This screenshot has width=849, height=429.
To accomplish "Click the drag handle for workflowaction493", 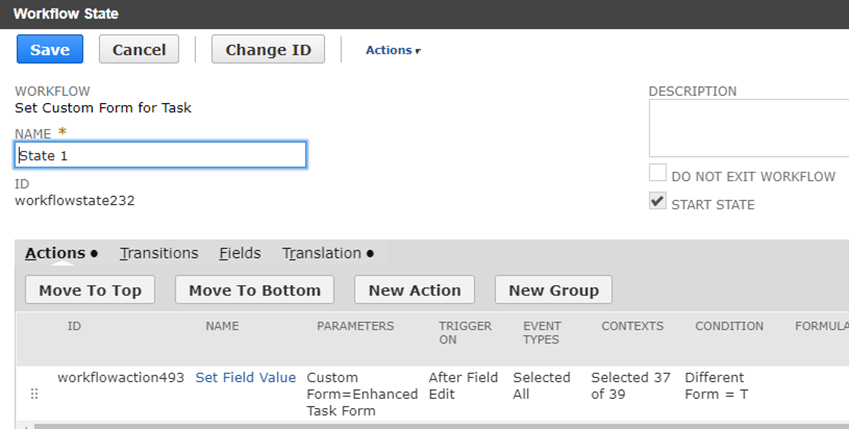I will (34, 394).
